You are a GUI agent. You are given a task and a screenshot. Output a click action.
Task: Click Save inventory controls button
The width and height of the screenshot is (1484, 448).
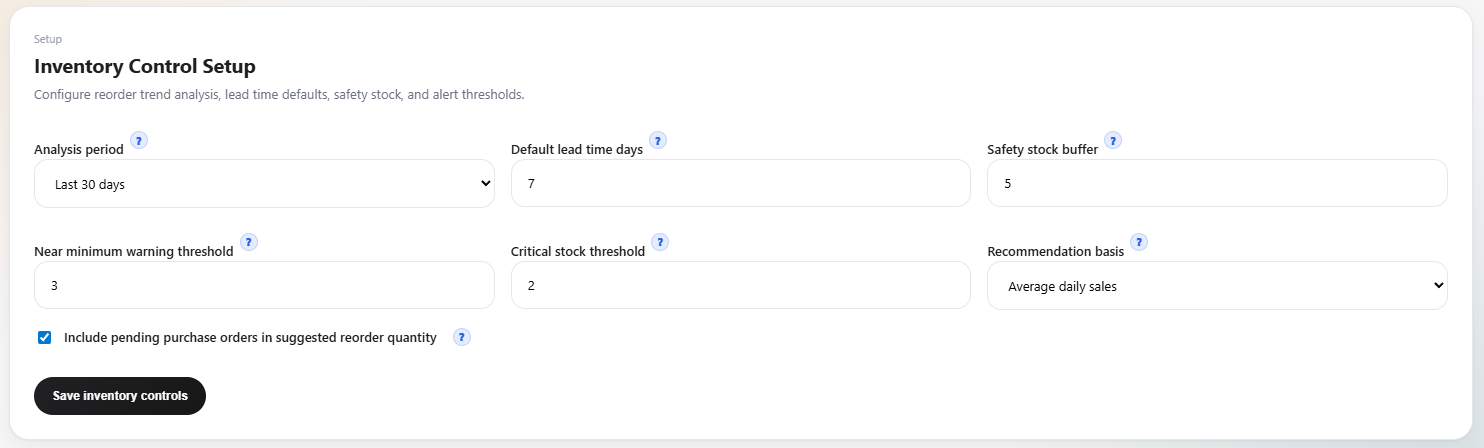coord(120,396)
